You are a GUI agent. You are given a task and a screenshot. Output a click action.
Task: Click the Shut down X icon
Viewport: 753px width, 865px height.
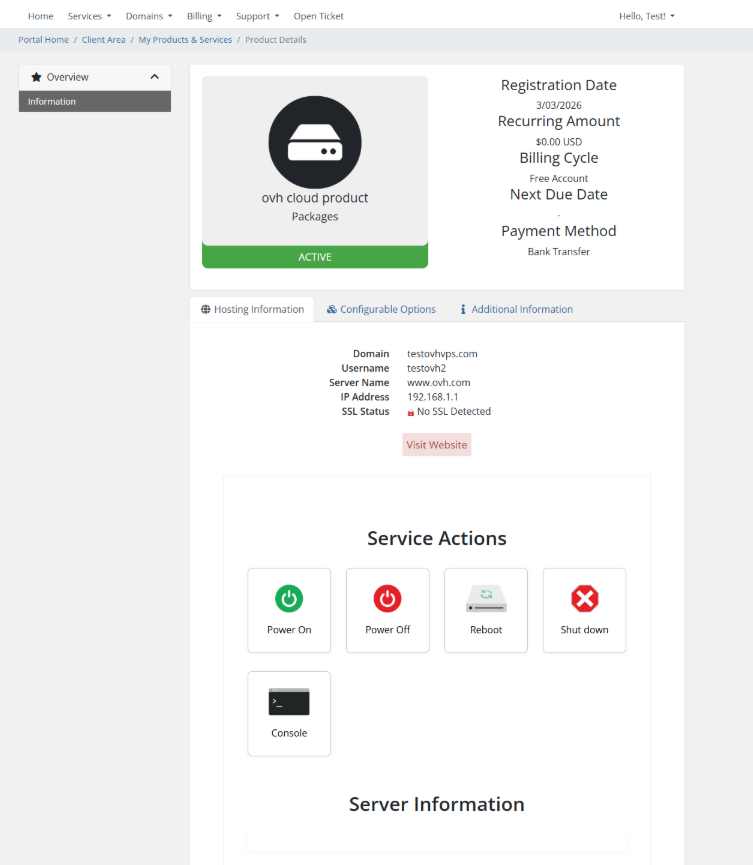pos(584,599)
